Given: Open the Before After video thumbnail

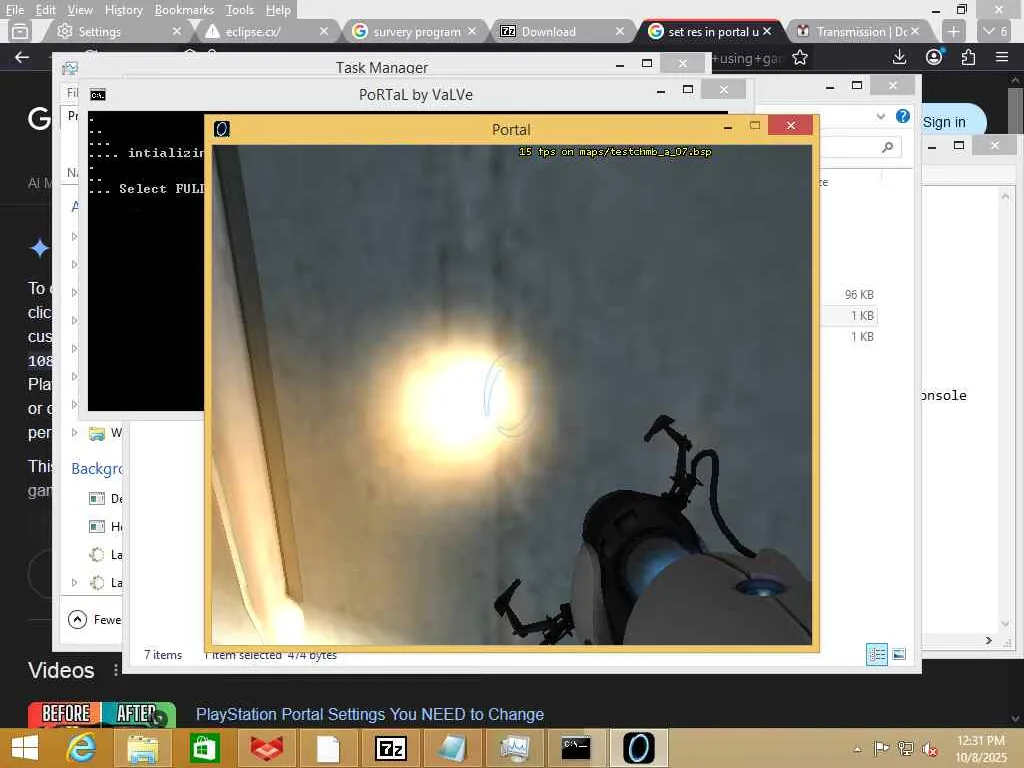Looking at the screenshot, I should pyautogui.click(x=101, y=714).
